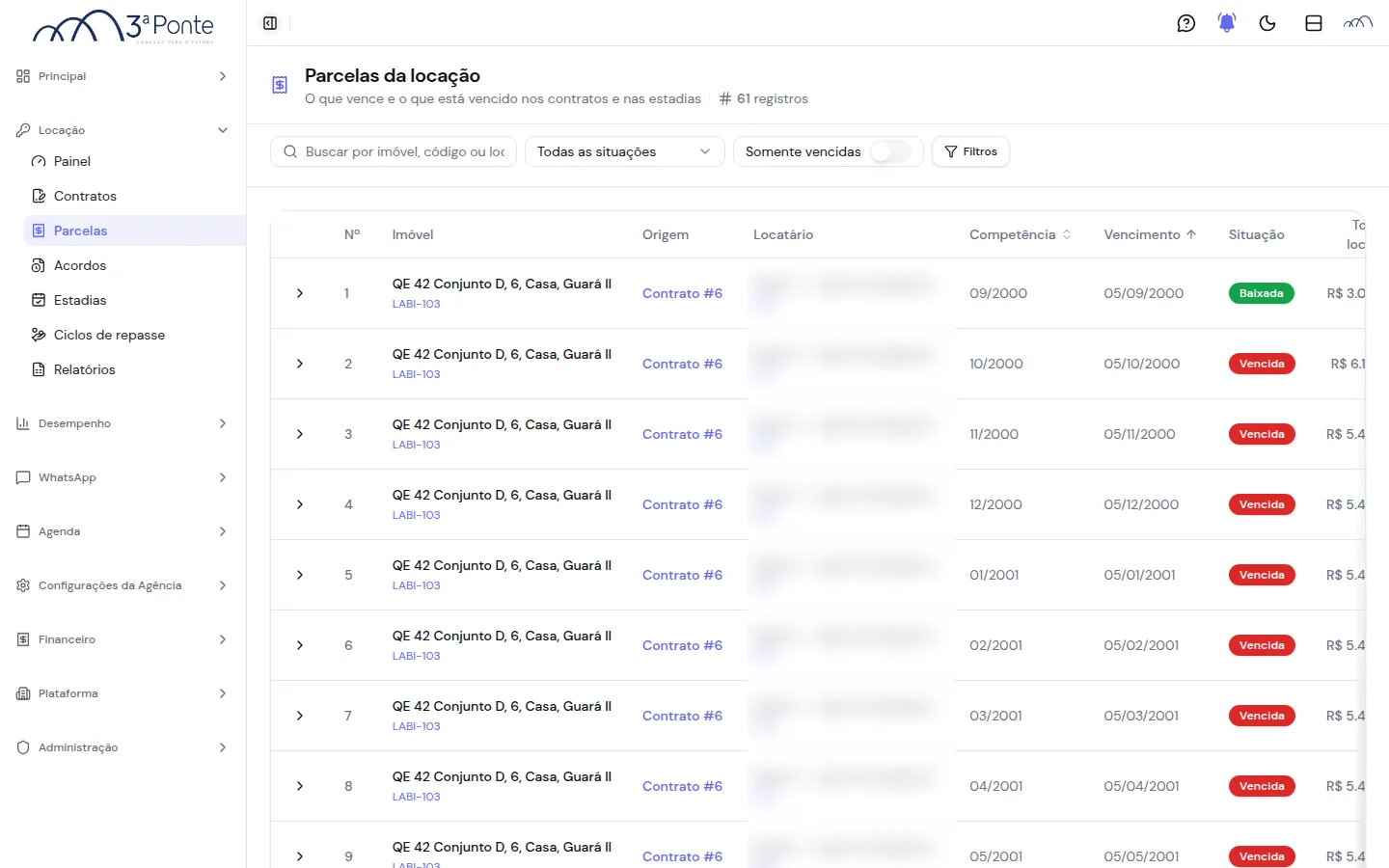
Task: Expand row number 1 details
Action: pyautogui.click(x=300, y=293)
